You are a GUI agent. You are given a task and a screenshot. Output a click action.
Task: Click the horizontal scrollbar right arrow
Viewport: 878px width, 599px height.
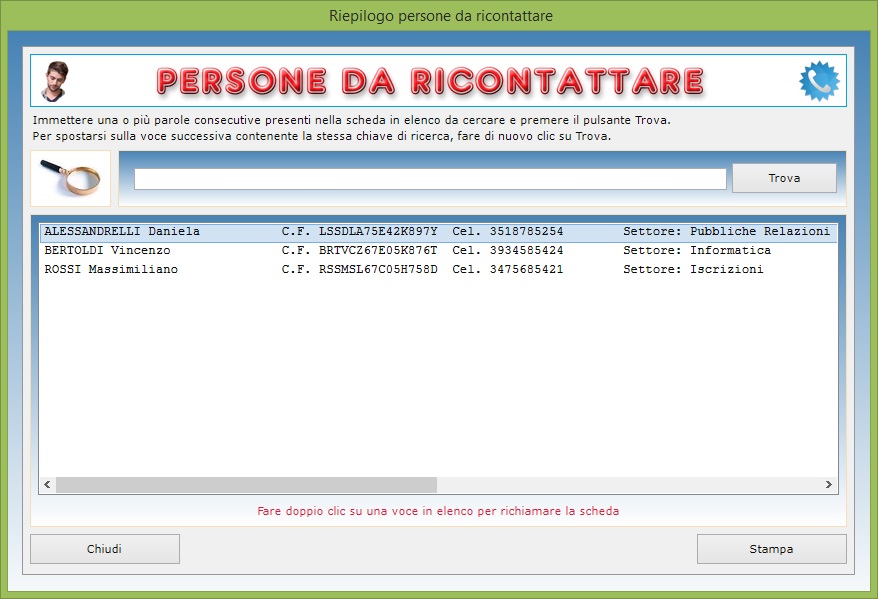[x=829, y=485]
